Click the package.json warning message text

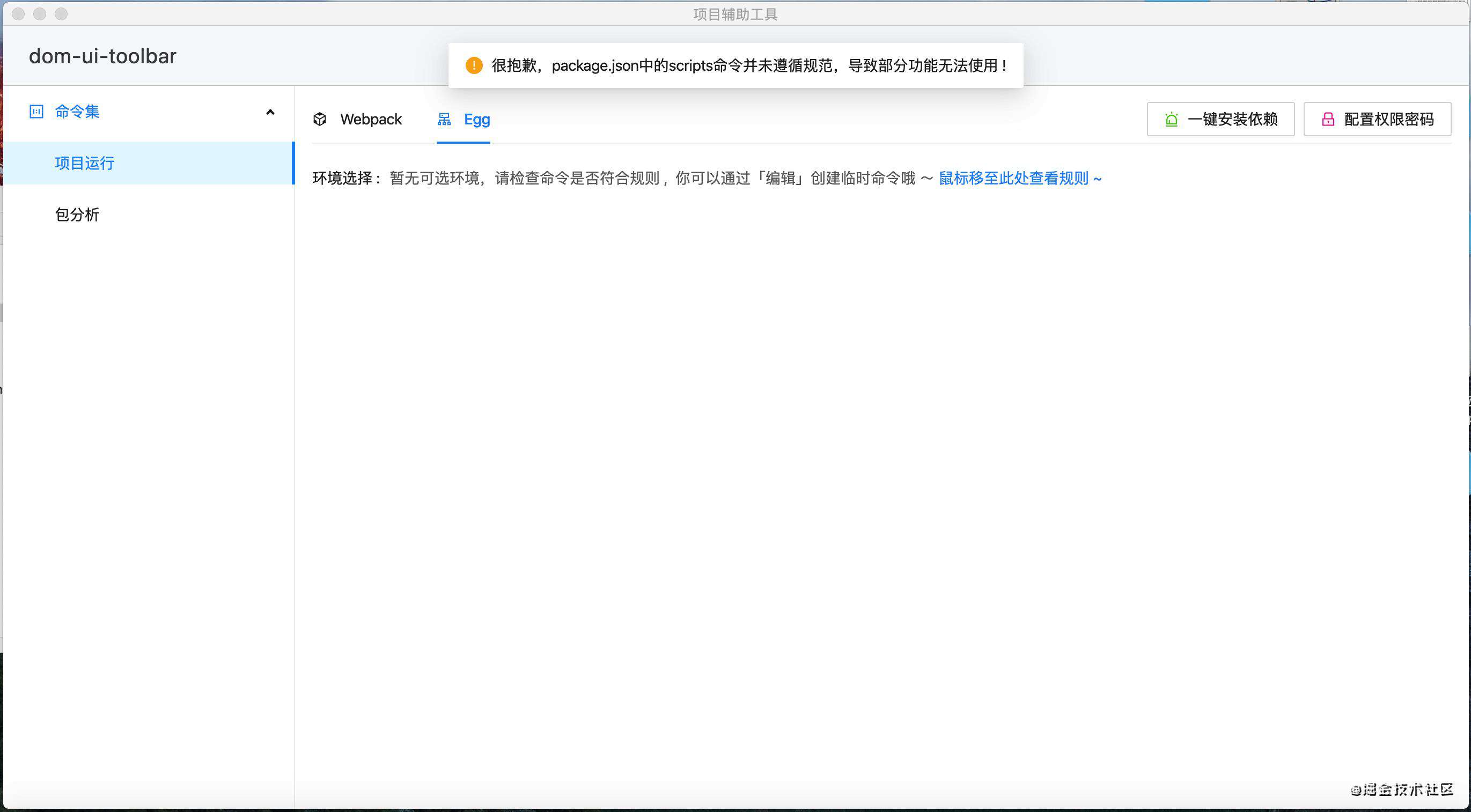(x=750, y=65)
